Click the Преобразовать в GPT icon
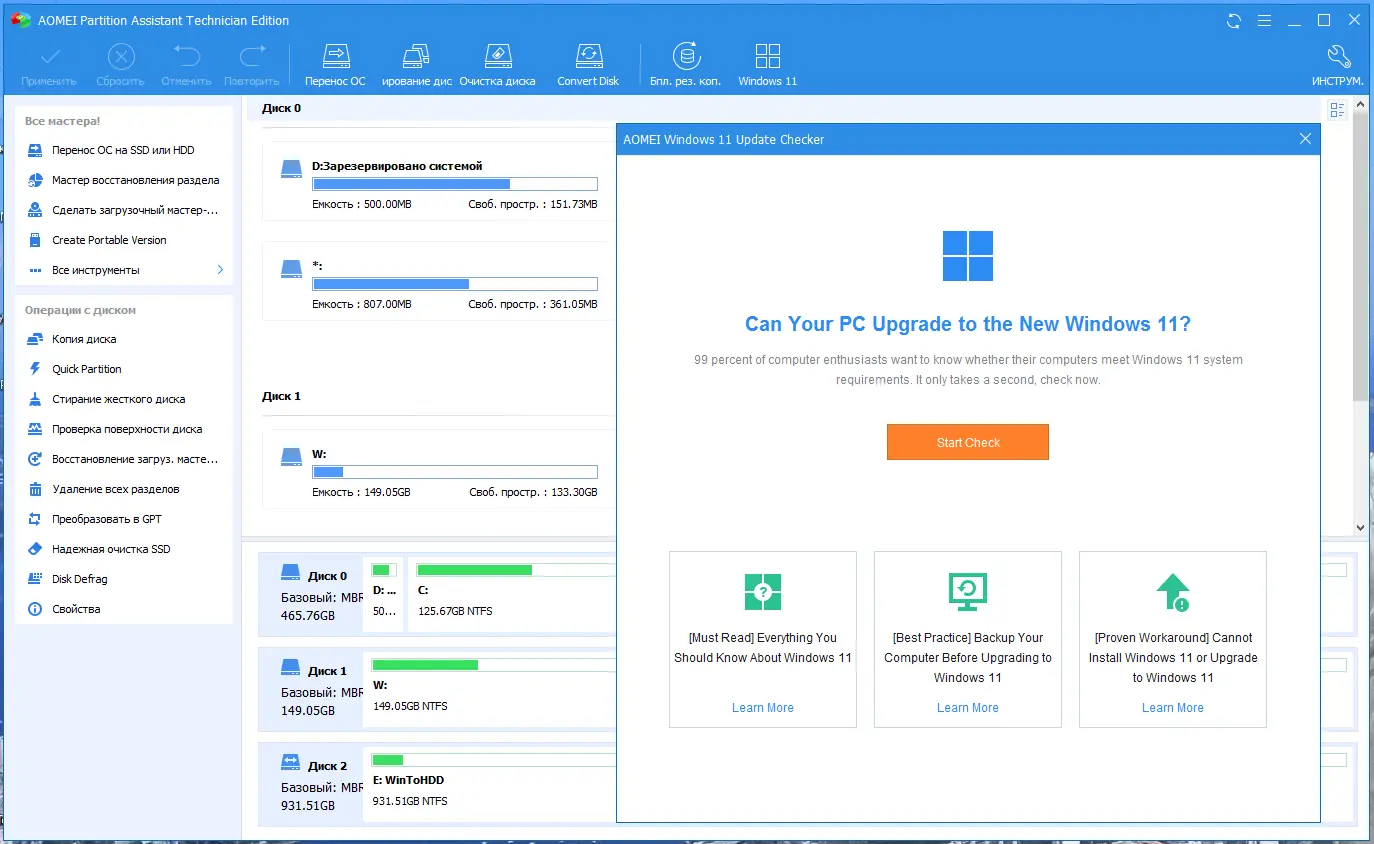 (x=35, y=519)
